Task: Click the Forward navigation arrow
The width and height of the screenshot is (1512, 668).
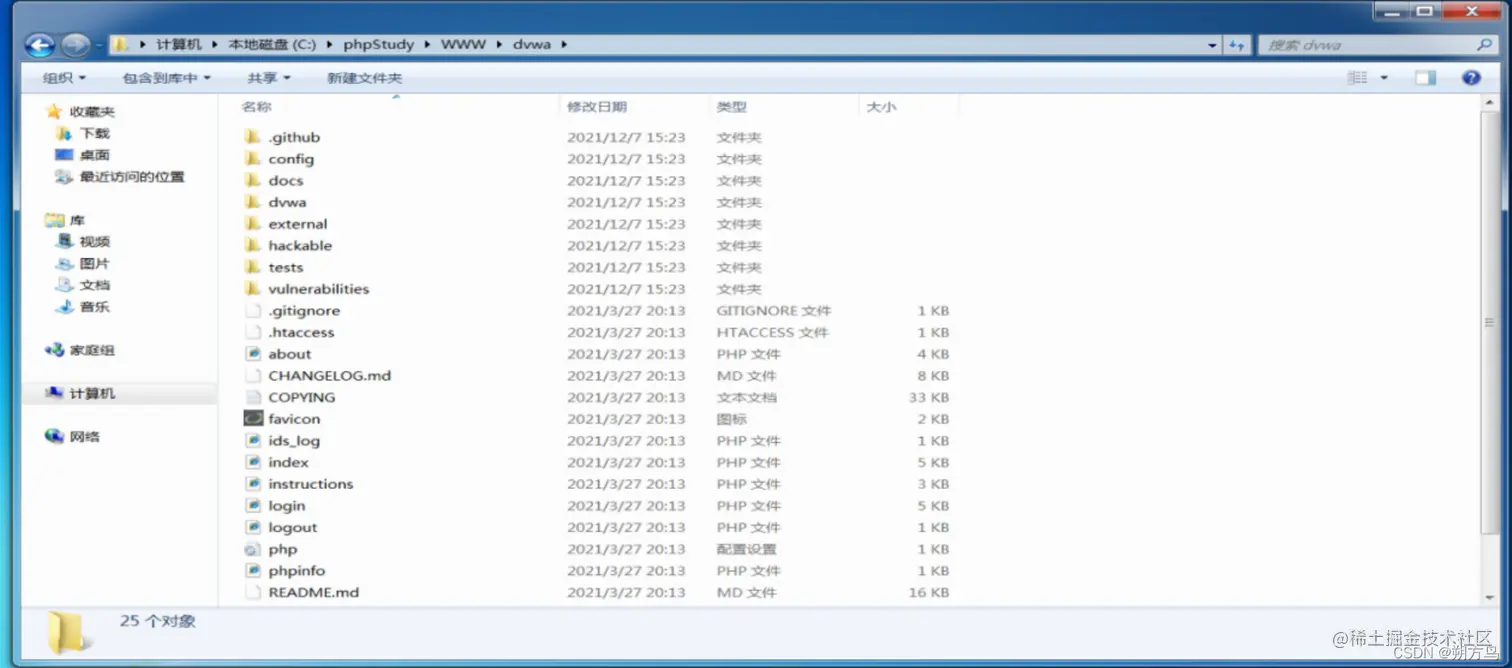Action: pyautogui.click(x=74, y=45)
